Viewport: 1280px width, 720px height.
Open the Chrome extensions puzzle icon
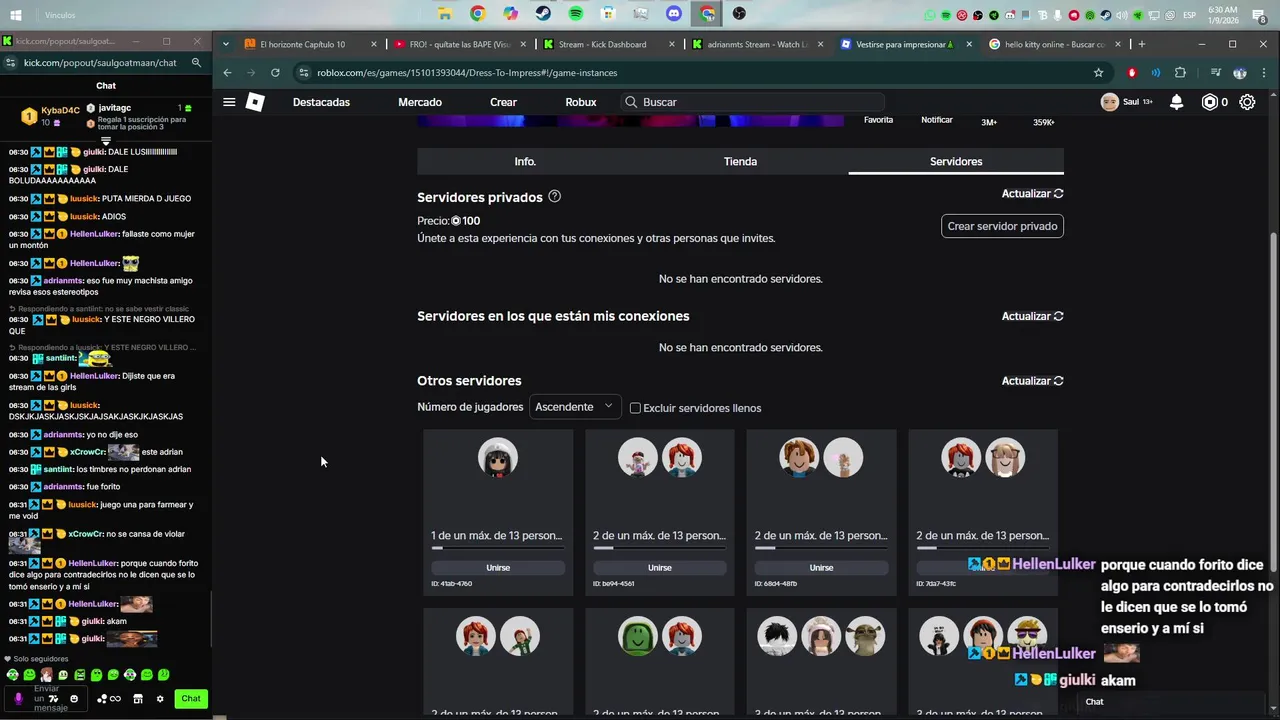point(1180,72)
